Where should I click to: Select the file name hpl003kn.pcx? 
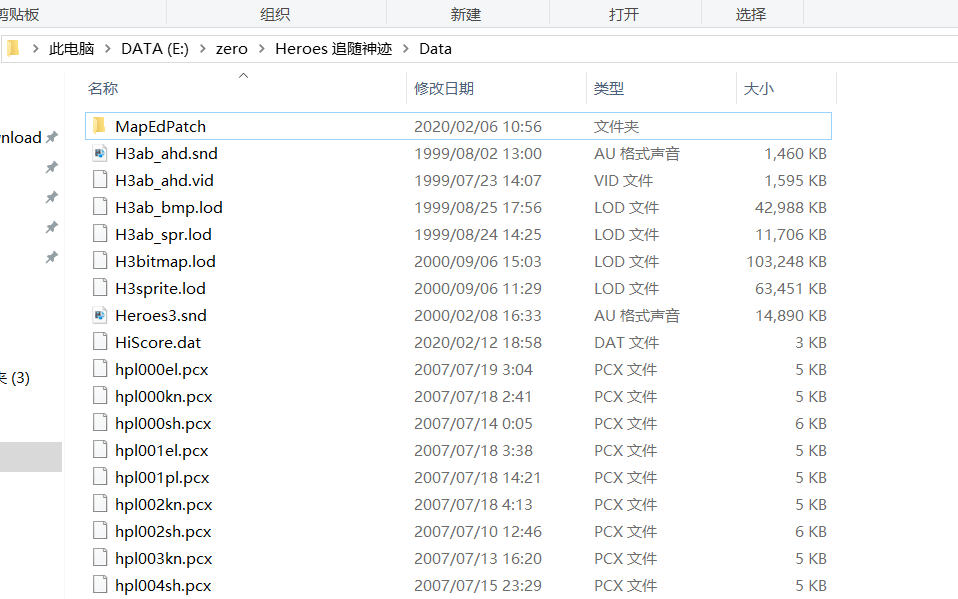coord(164,558)
